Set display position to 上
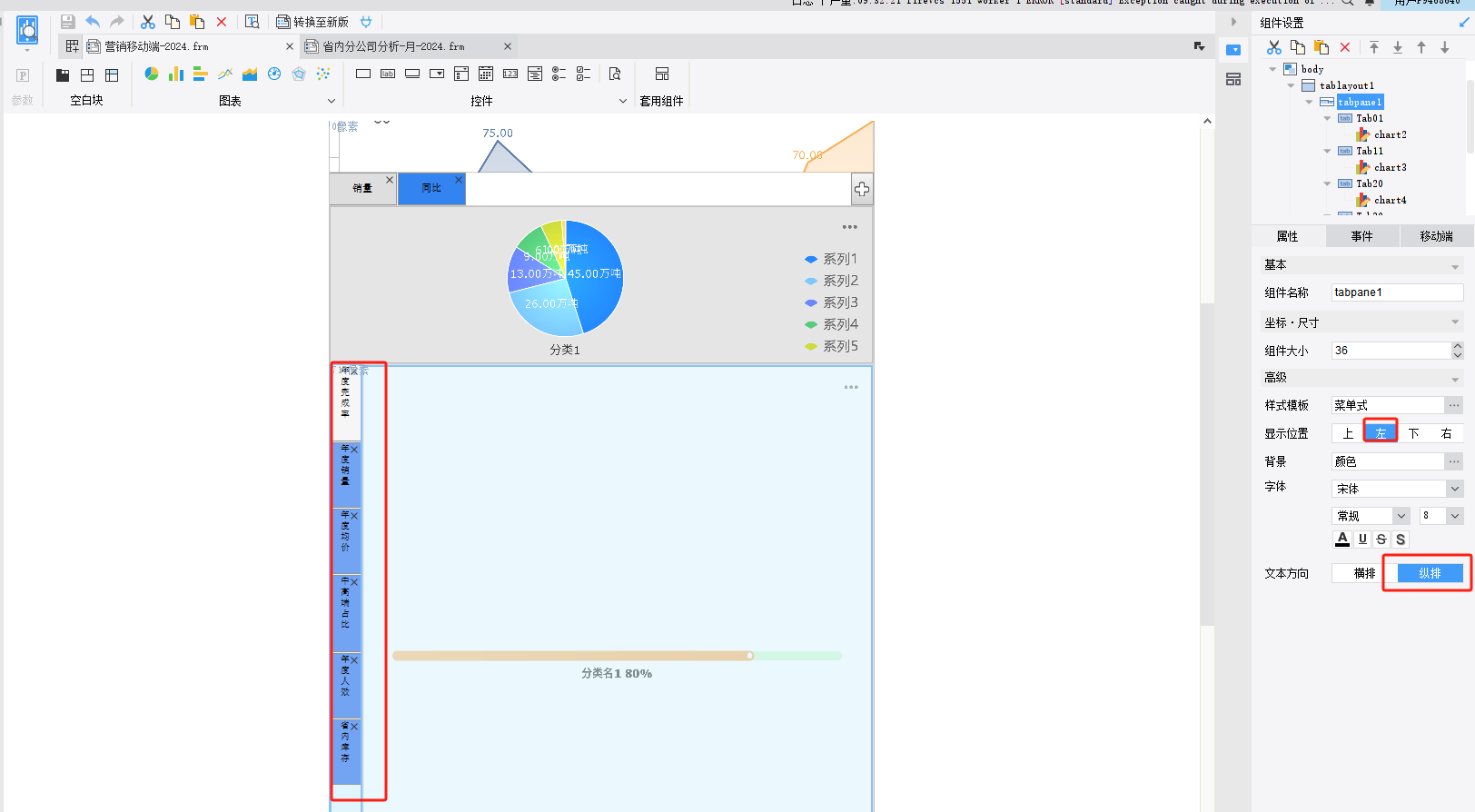The width and height of the screenshot is (1475, 812). coord(1348,433)
